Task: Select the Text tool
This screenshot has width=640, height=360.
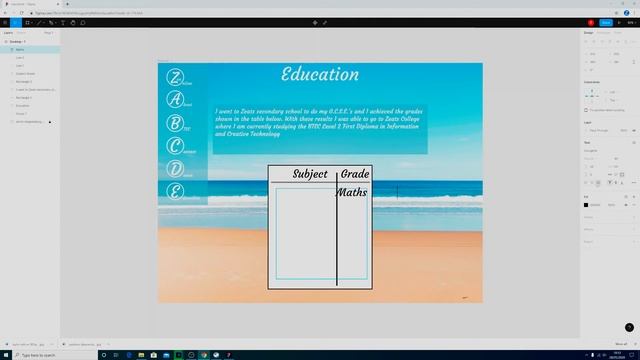Action: click(x=63, y=23)
